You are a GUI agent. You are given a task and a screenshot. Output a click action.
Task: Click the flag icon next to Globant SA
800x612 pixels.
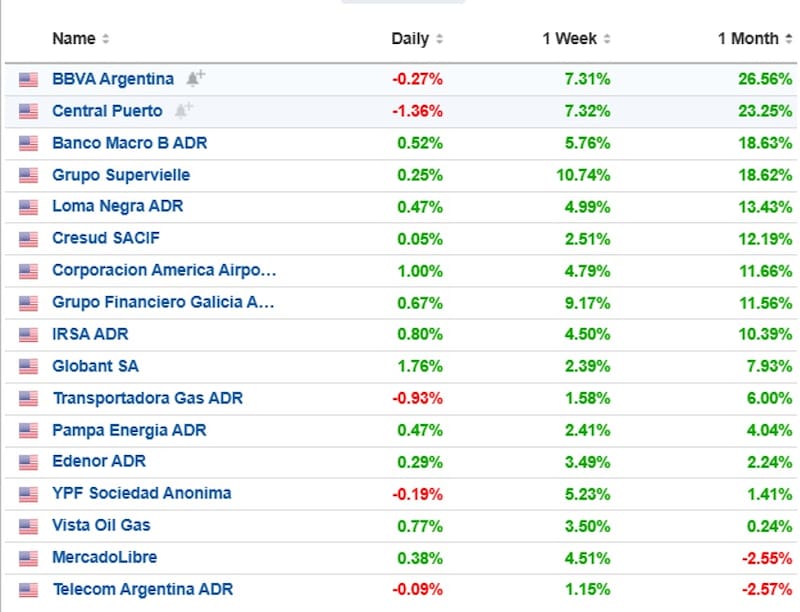click(28, 367)
